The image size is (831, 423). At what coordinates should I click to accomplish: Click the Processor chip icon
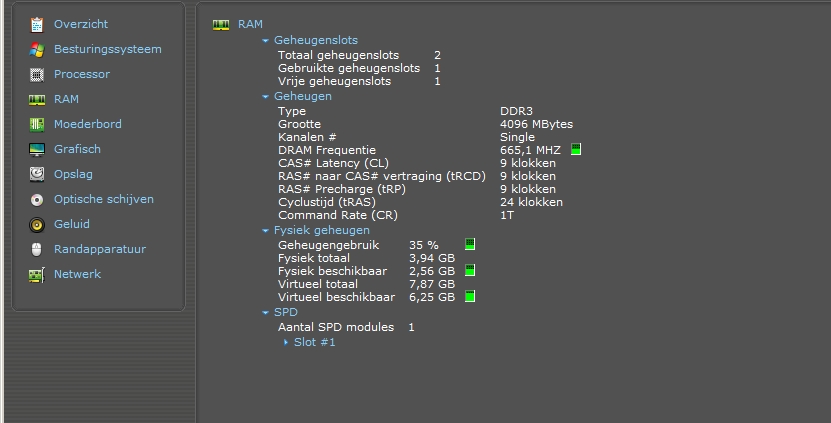point(37,74)
